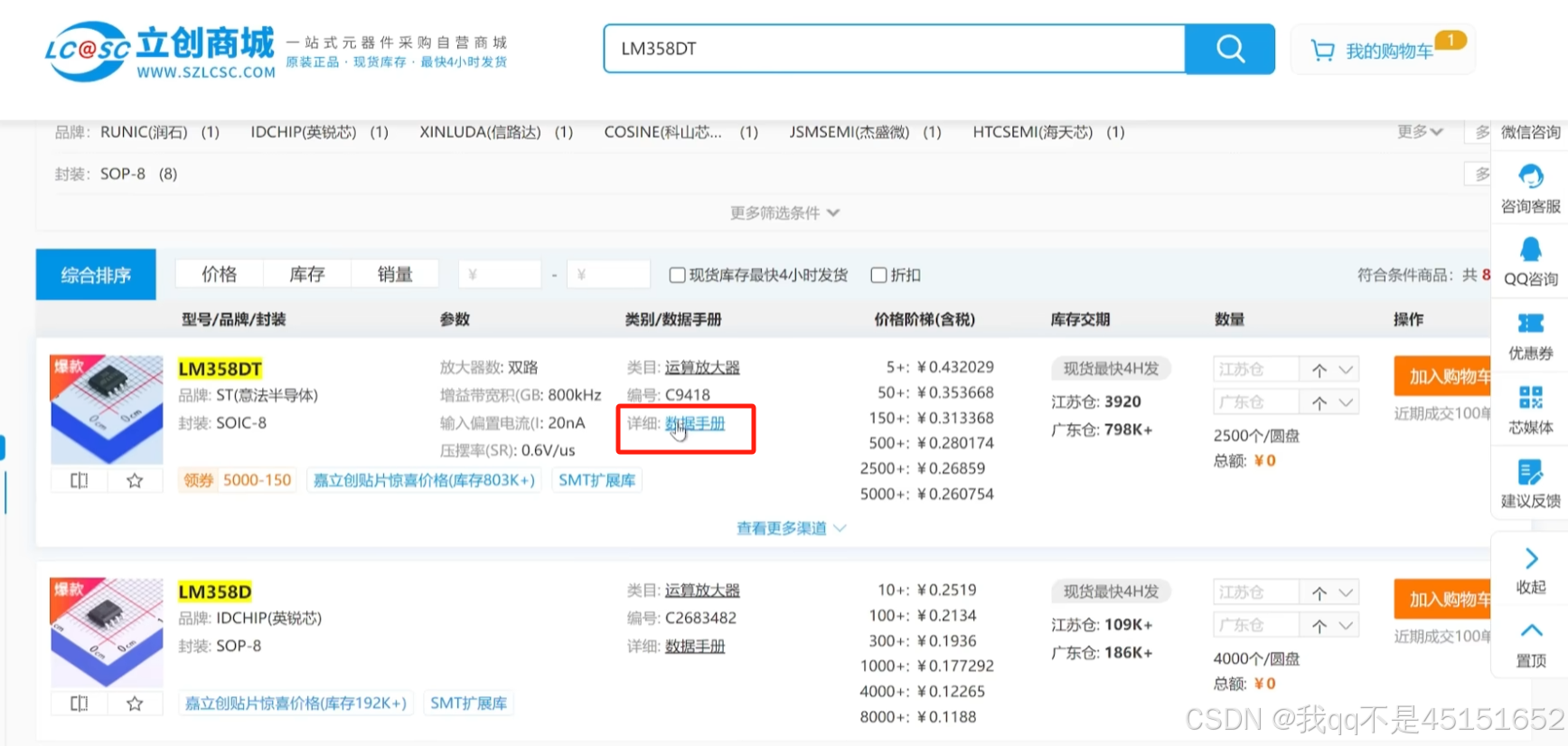The height and width of the screenshot is (746, 1568).
Task: Click SMT扩展库 tag on LM358D
Action: coord(468,703)
